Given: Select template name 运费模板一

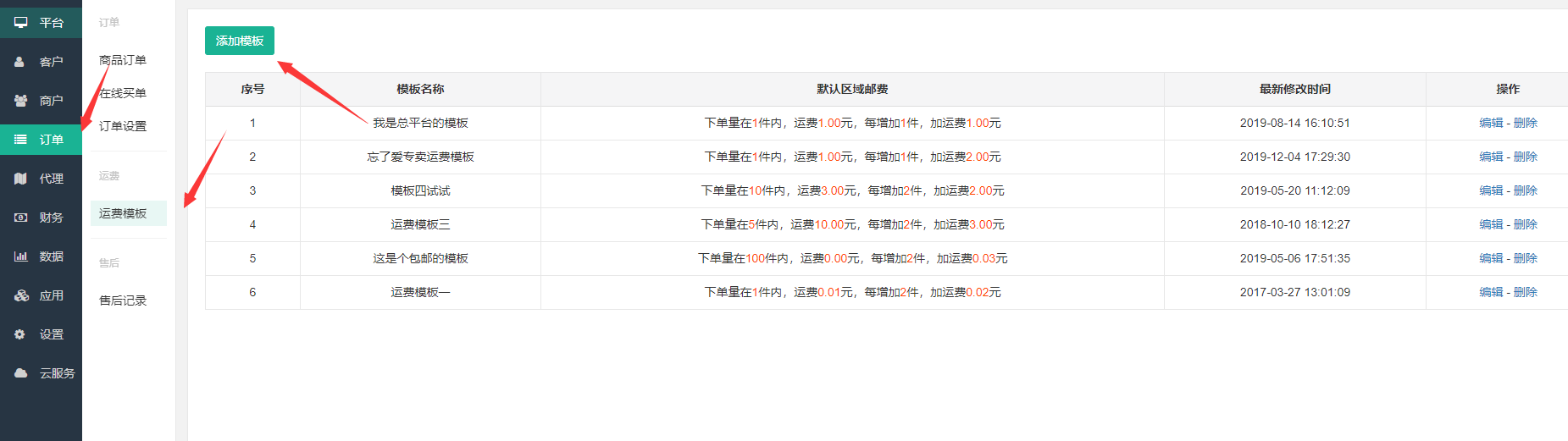Looking at the screenshot, I should point(420,292).
